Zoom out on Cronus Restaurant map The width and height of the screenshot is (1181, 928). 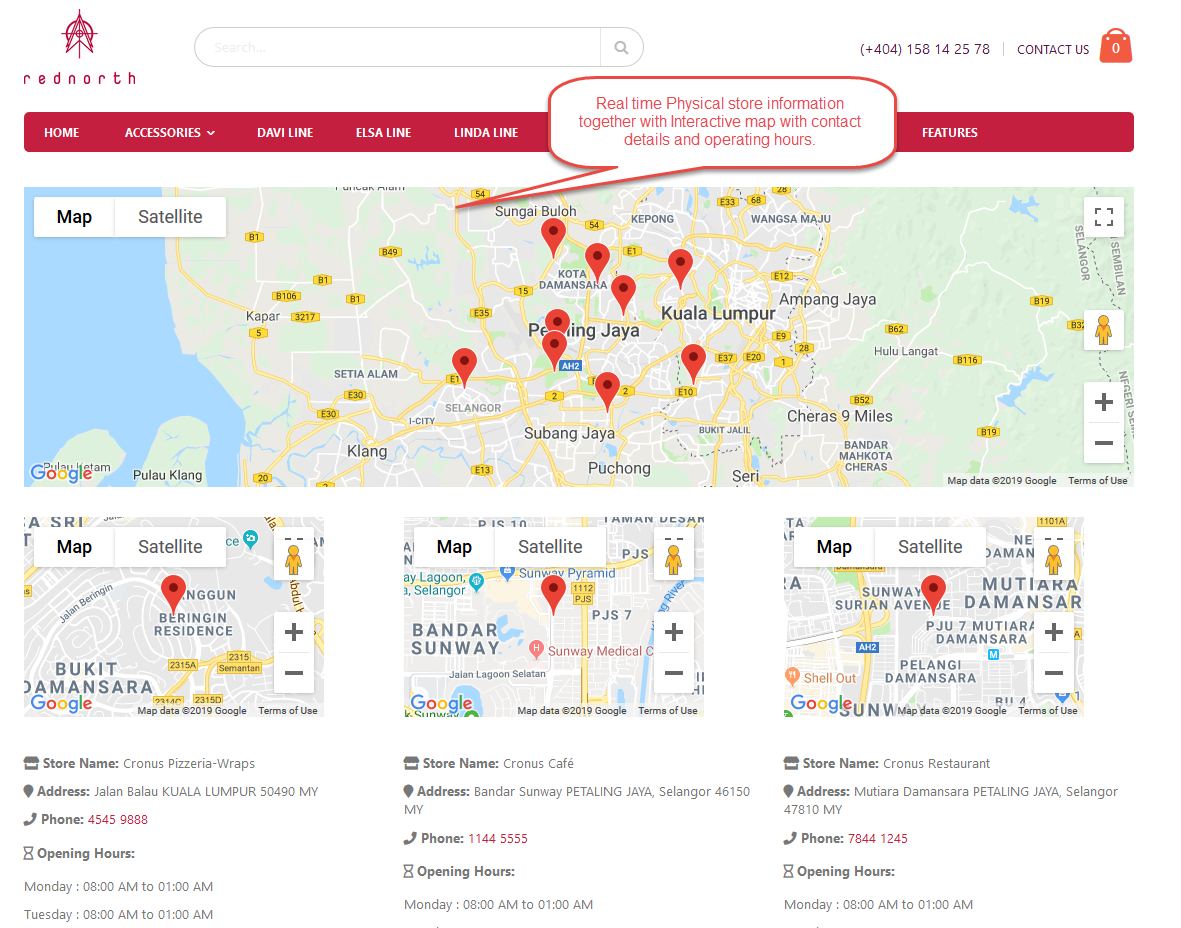(1054, 673)
